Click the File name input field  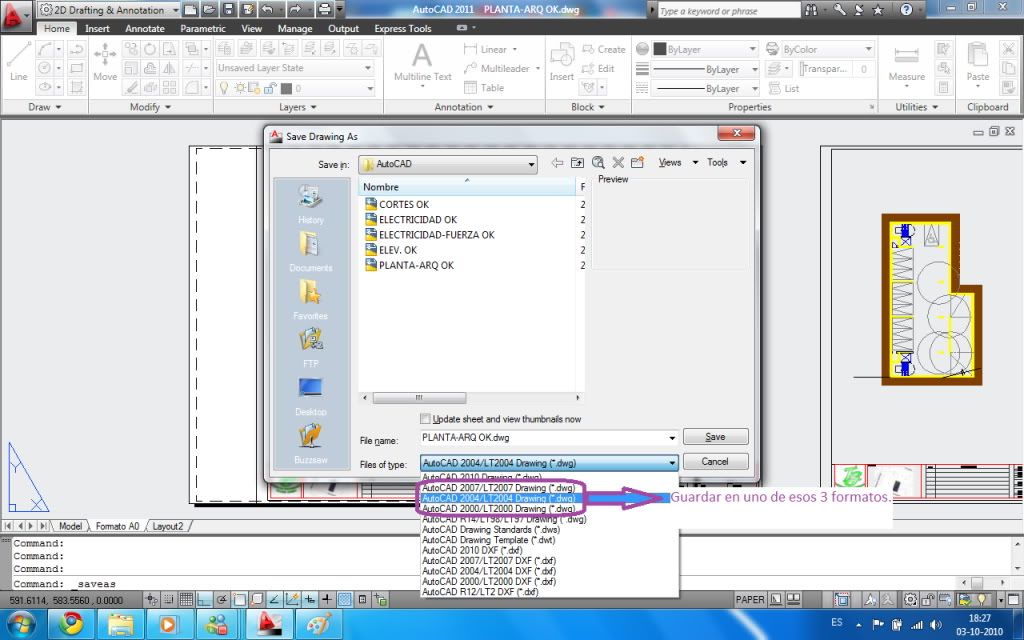coord(544,438)
